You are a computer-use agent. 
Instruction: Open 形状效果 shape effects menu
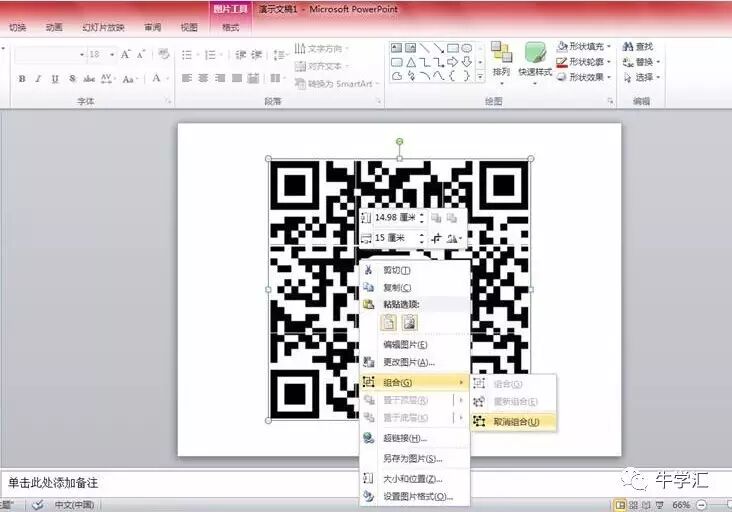584,77
